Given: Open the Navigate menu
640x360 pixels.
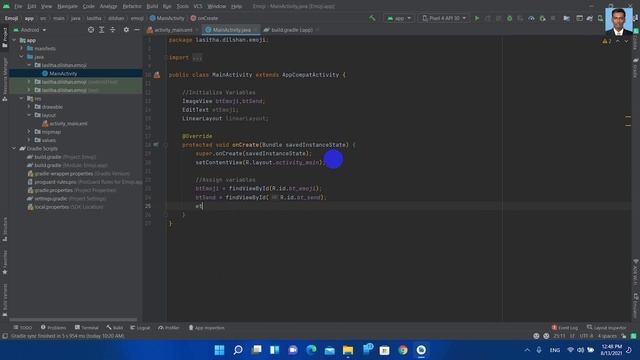Looking at the screenshot, I should pyautogui.click(x=67, y=6).
